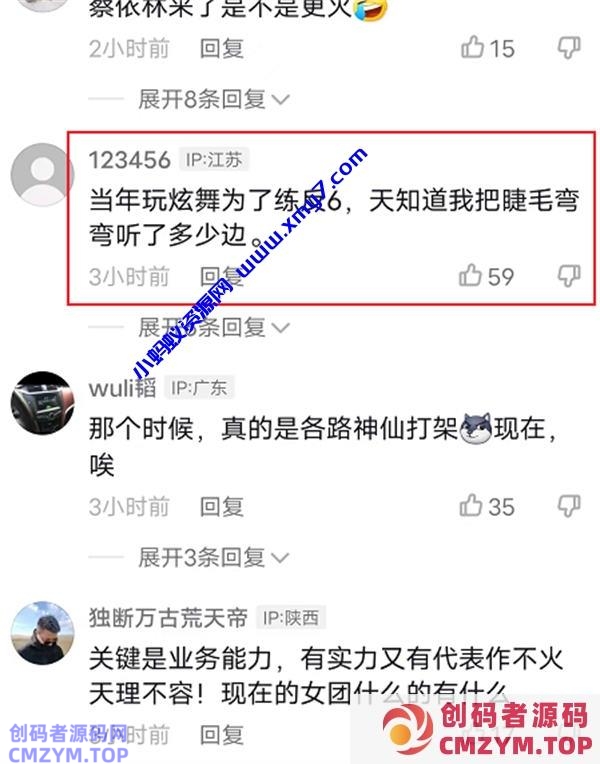
Task: Open username 独断万古荒天帝 profile
Action: (x=168, y=618)
